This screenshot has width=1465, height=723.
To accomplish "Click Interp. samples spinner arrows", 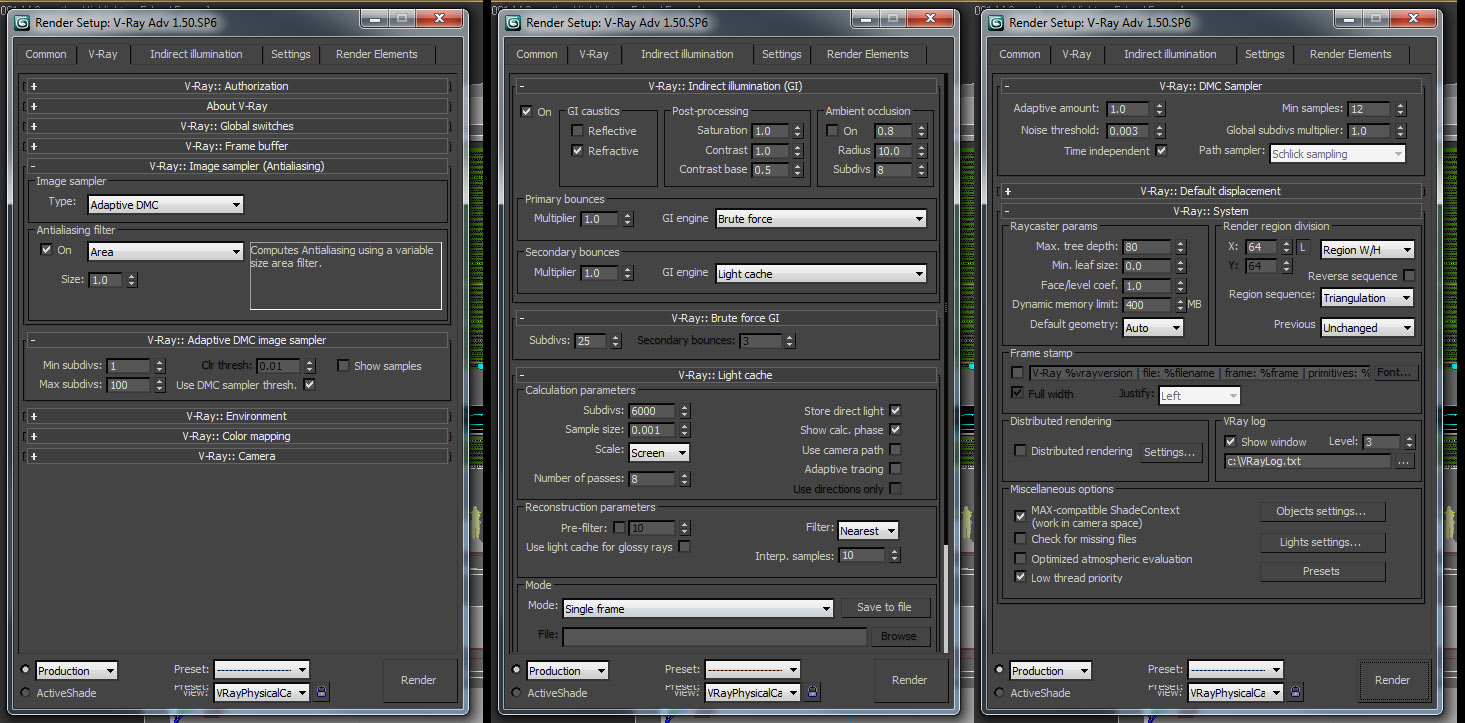I will [894, 556].
